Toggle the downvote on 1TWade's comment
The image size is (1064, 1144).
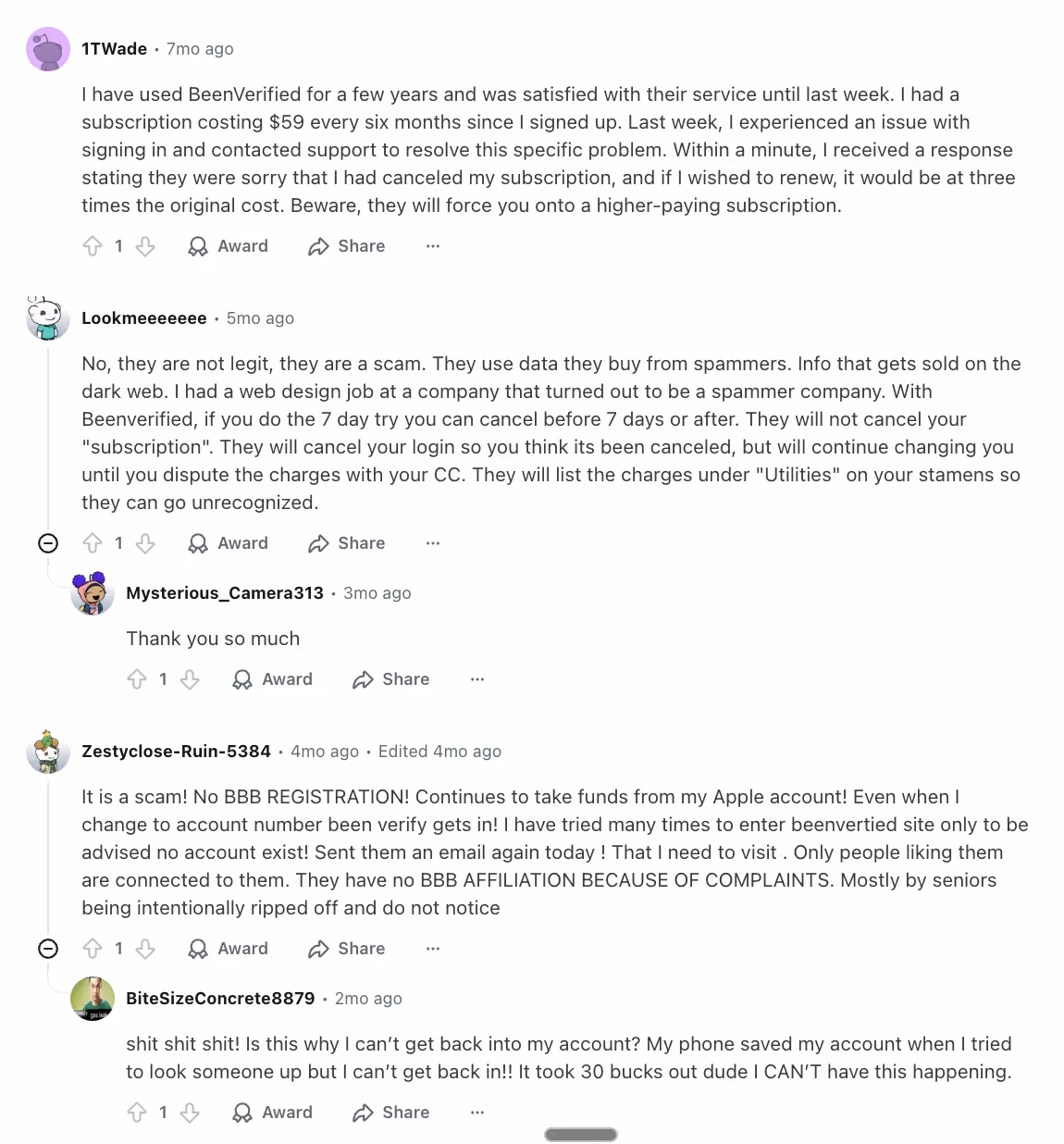tap(145, 246)
